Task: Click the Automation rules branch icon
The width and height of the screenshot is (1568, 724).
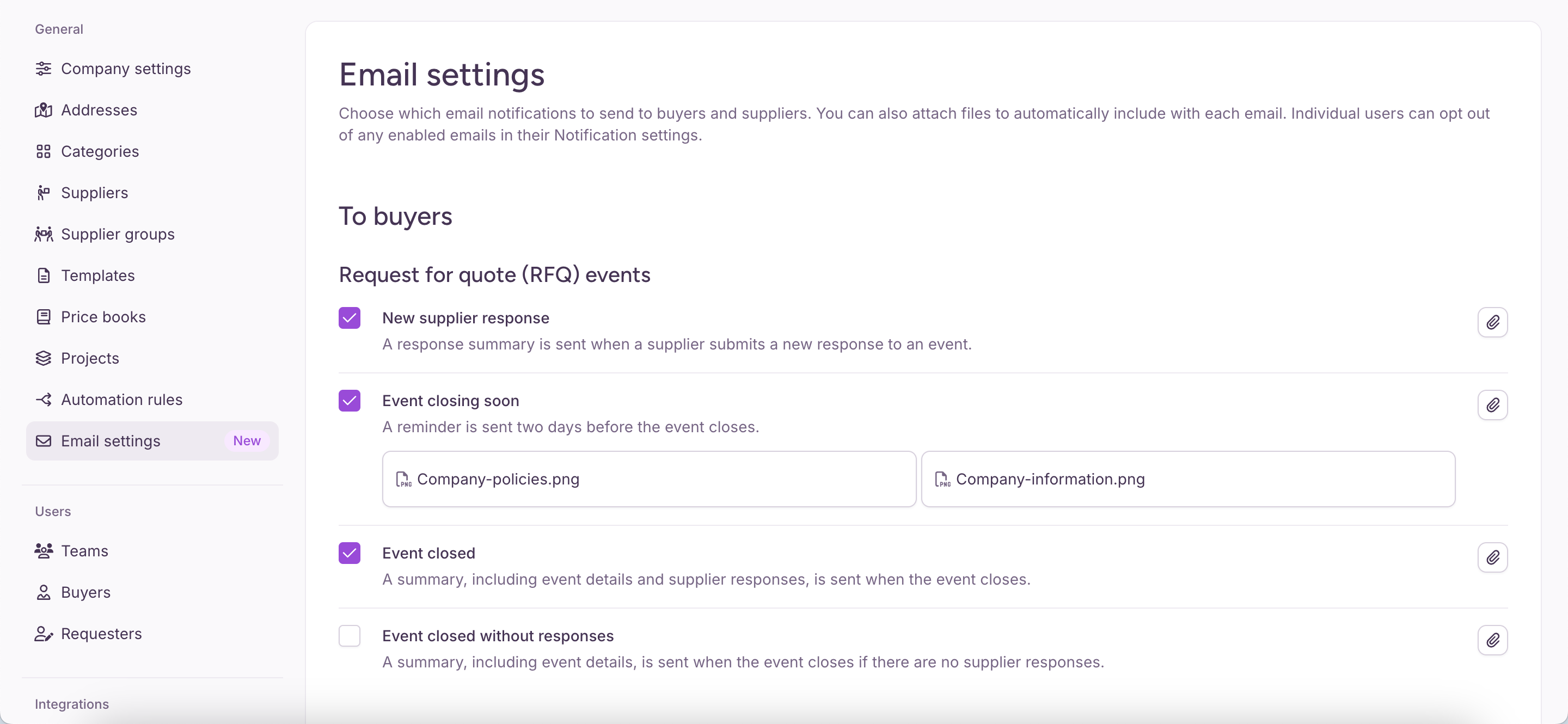Action: pyautogui.click(x=43, y=400)
